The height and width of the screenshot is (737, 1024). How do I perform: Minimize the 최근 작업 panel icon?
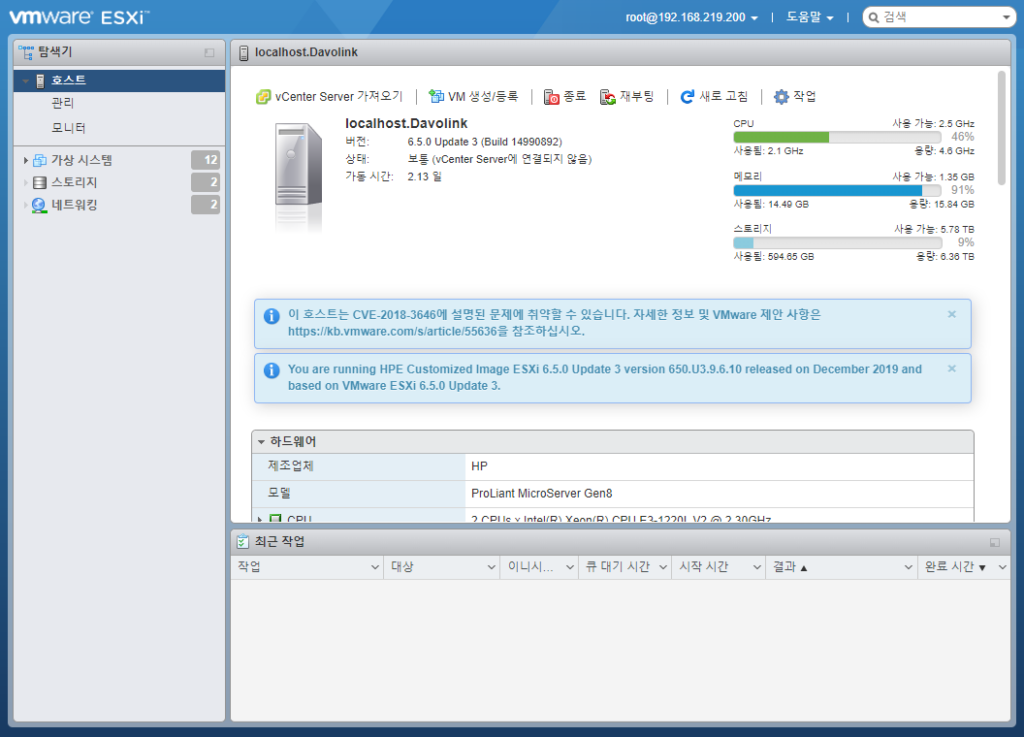[x=995, y=542]
